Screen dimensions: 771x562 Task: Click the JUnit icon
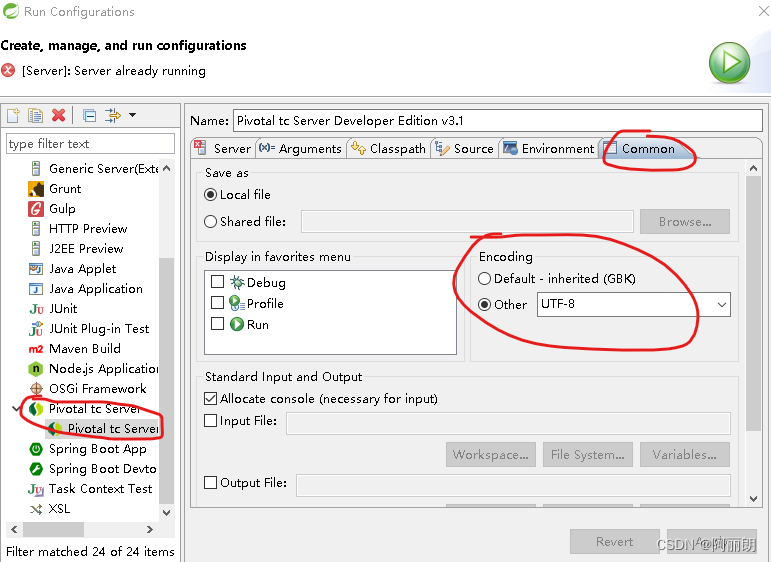(36, 309)
